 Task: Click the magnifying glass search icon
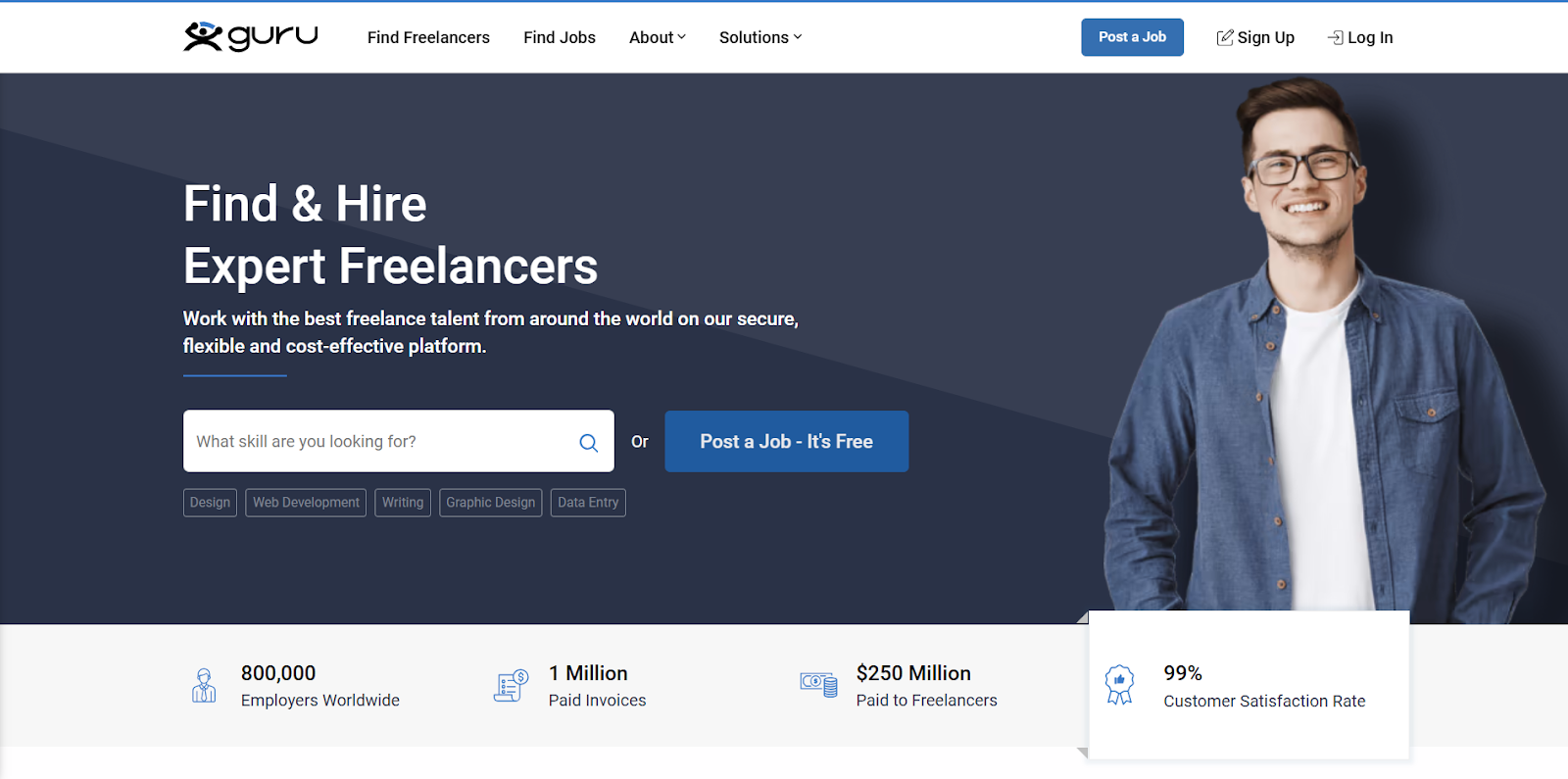[588, 443]
